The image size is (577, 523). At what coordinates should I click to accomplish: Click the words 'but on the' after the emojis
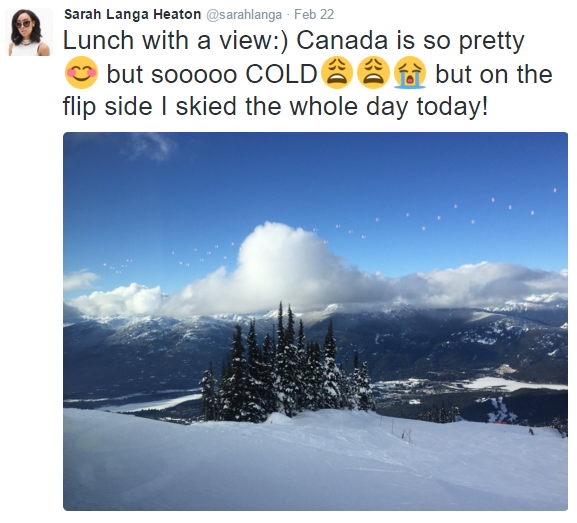494,74
